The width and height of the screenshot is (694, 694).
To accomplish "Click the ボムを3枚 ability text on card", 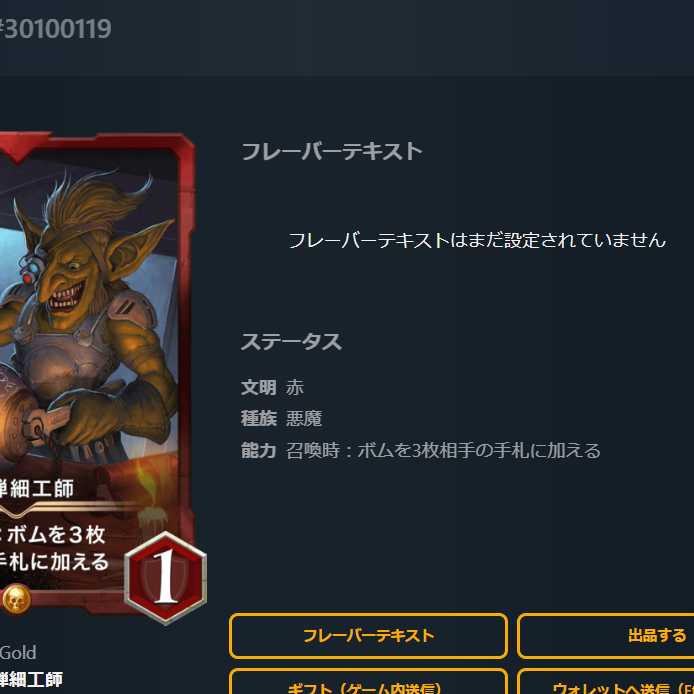I will (x=54, y=535).
